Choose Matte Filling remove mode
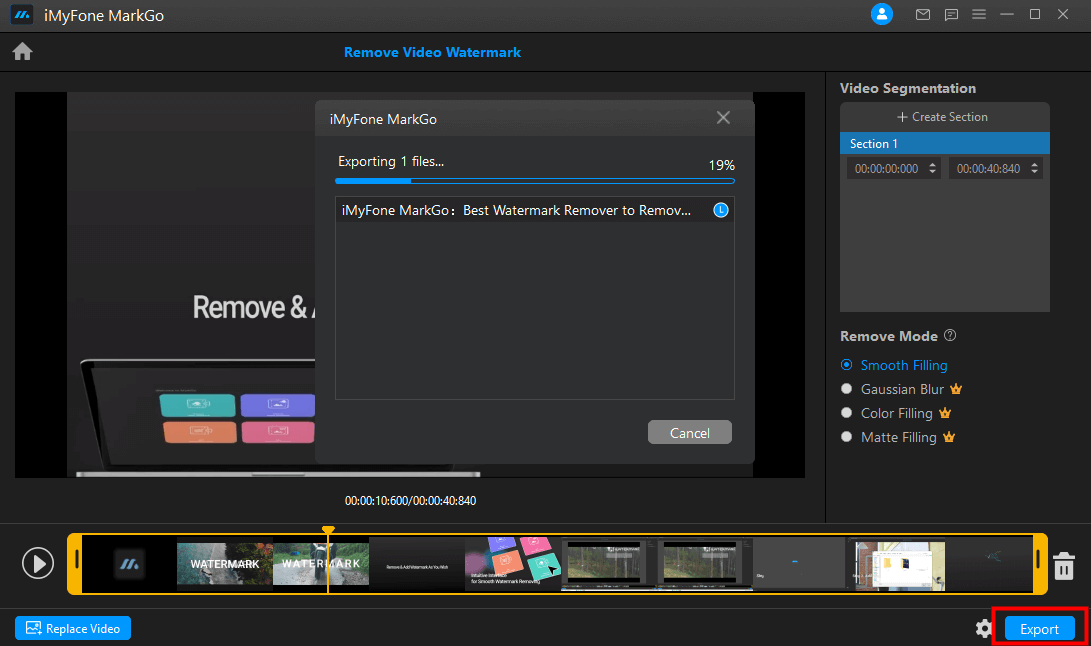1091x646 pixels. click(x=847, y=437)
